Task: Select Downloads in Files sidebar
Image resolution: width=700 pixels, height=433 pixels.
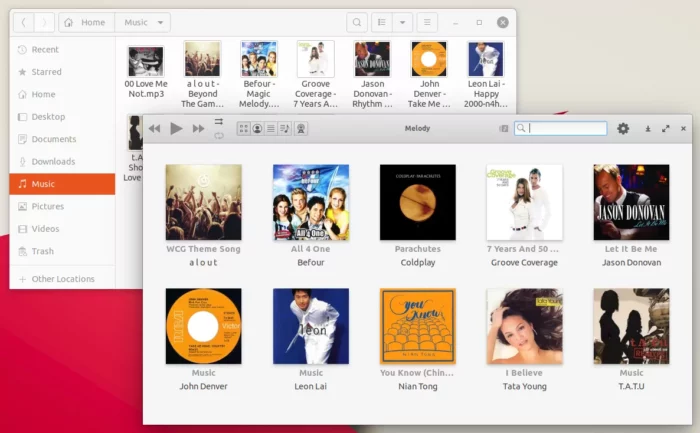Action: (62, 161)
